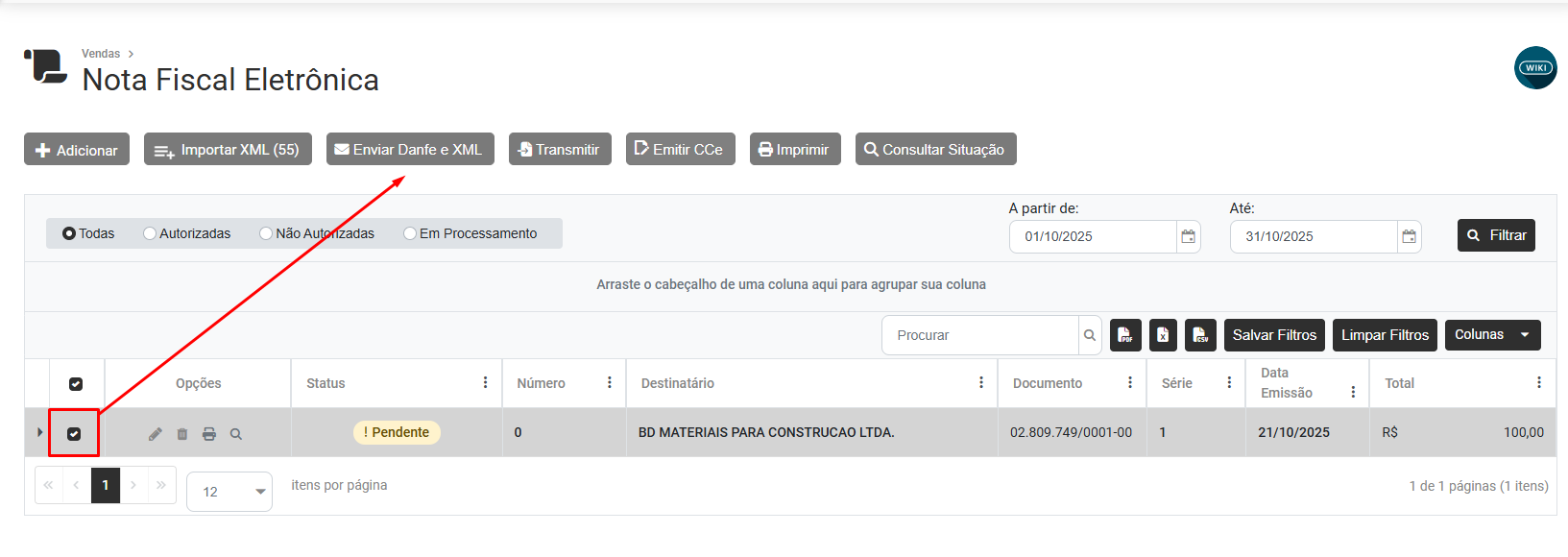
Task: Open Data Emissão column options menu
Action: pyautogui.click(x=1353, y=392)
